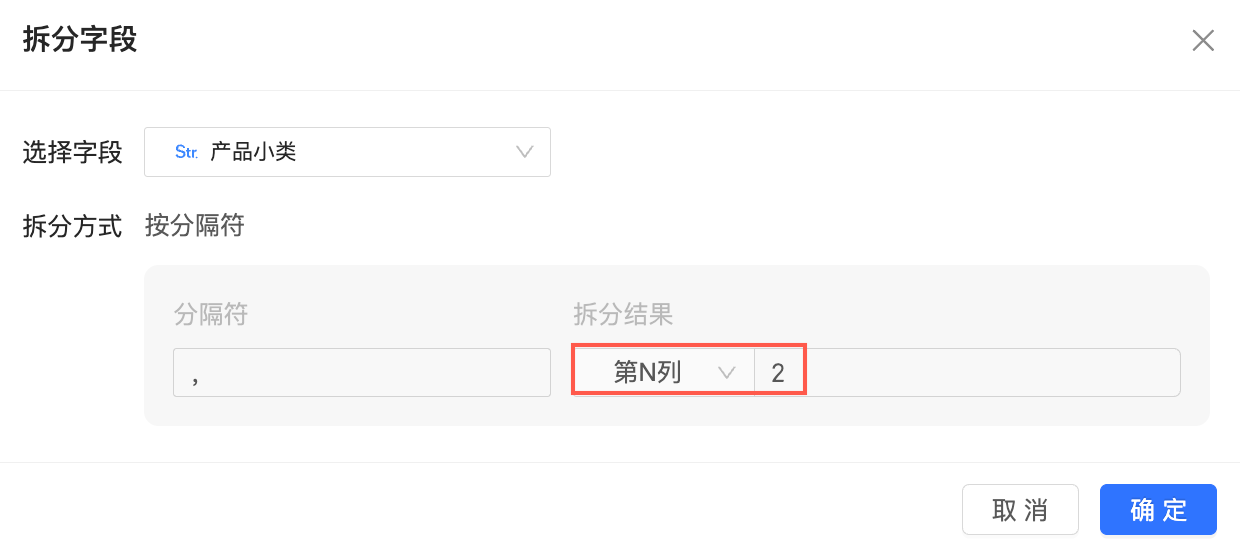Viewport: 1240px width, 546px height.
Task: Click the 取消 button
Action: click(x=1020, y=510)
